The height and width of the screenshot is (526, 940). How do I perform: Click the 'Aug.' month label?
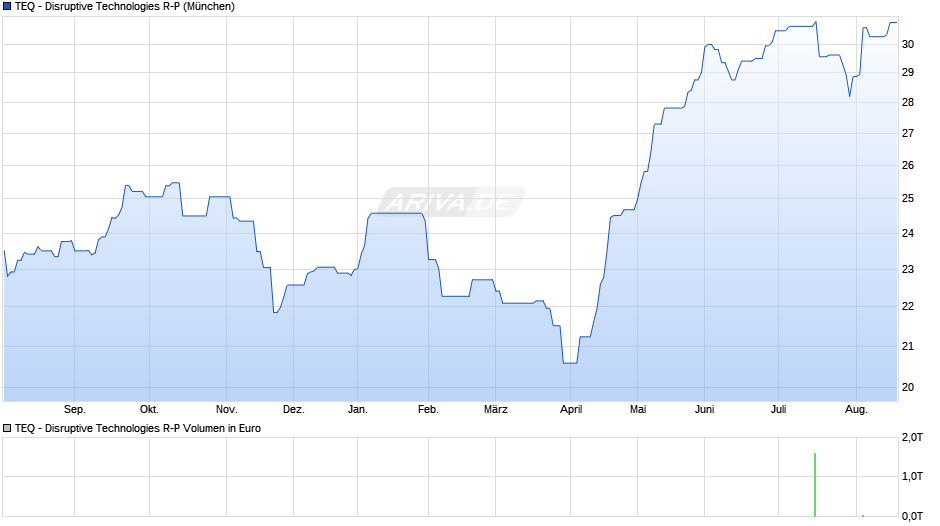click(x=856, y=410)
